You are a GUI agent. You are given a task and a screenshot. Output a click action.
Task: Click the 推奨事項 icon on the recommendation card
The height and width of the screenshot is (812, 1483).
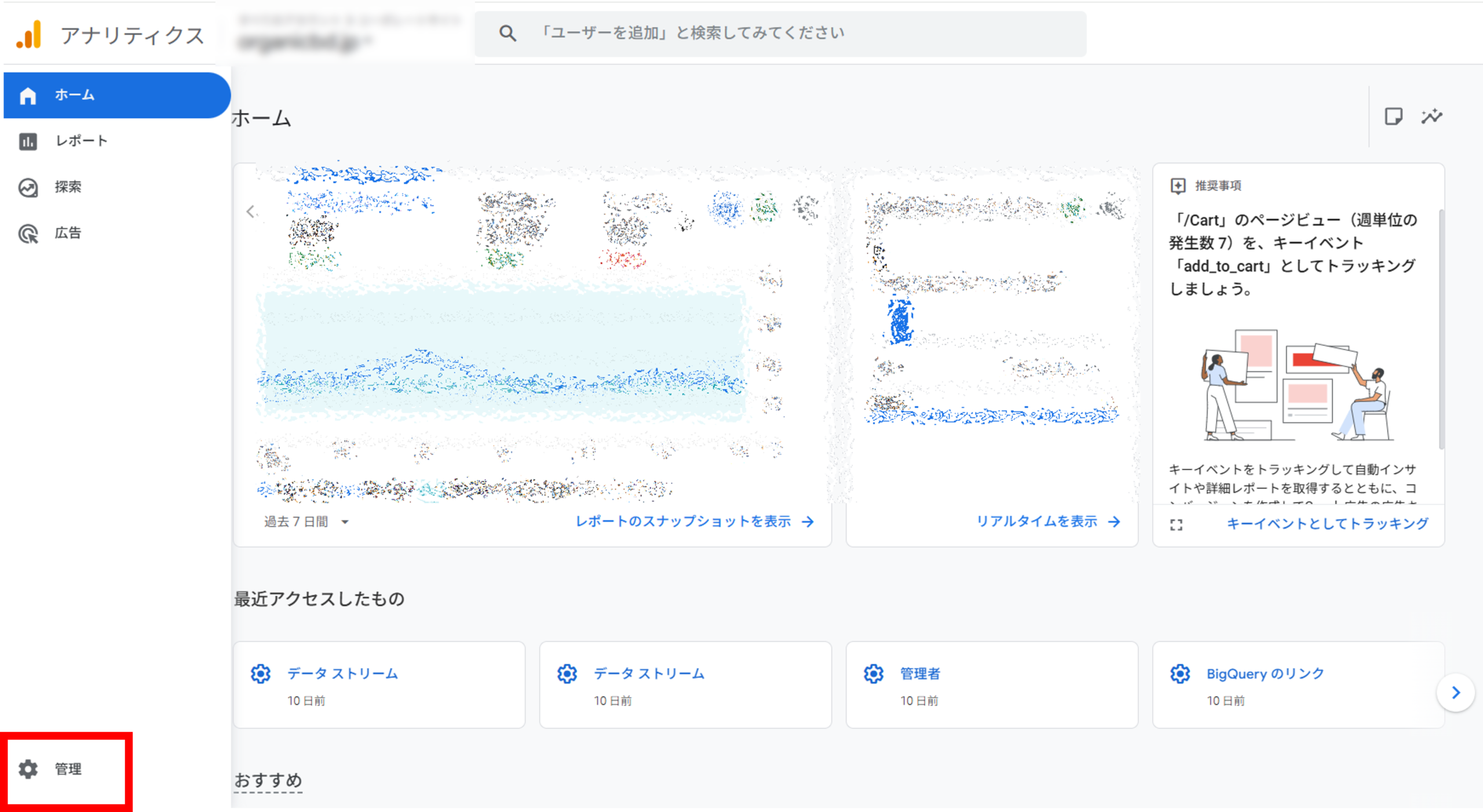pyautogui.click(x=1179, y=186)
